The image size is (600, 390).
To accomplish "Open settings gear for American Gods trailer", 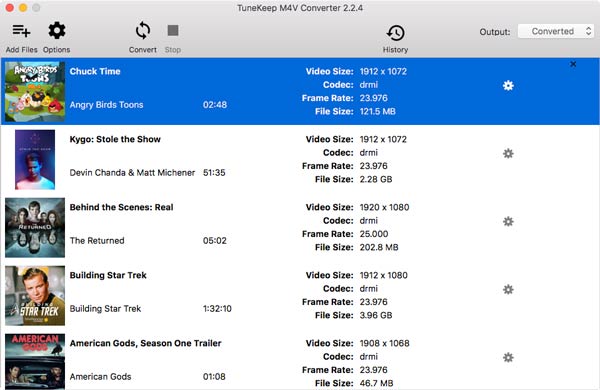I will (508, 357).
